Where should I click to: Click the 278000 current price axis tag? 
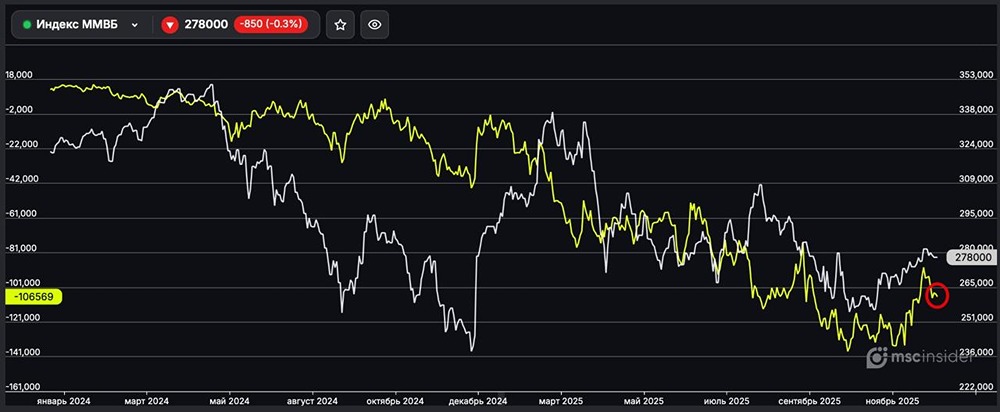point(971,257)
